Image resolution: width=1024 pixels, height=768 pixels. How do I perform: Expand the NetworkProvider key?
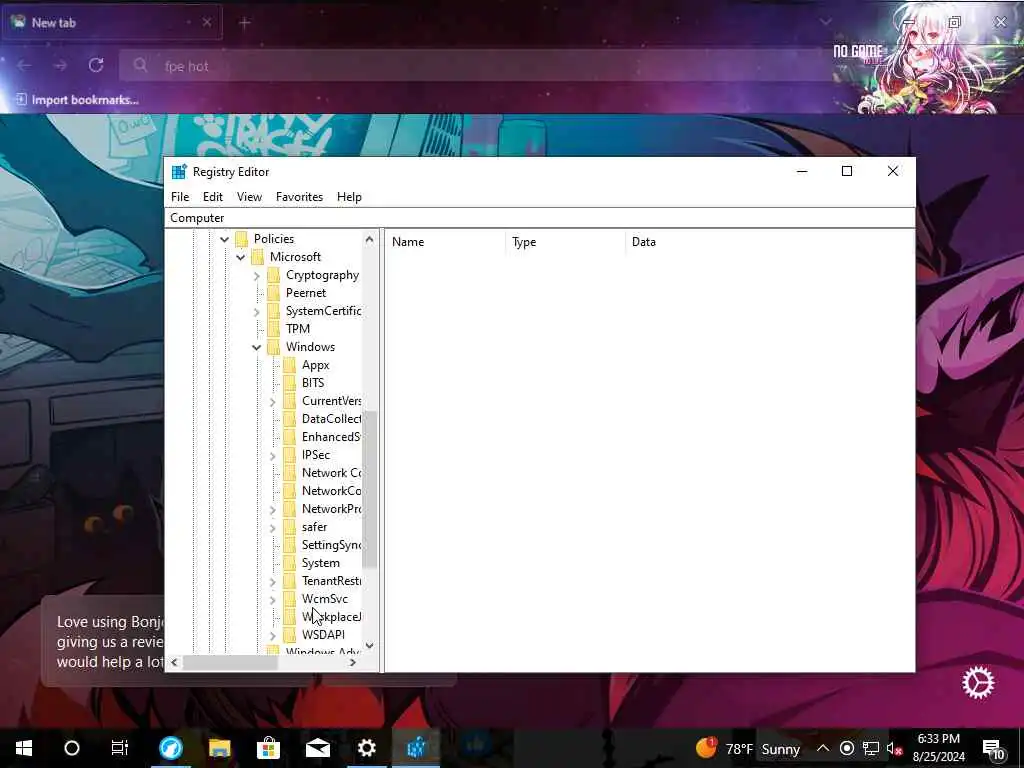tap(273, 509)
